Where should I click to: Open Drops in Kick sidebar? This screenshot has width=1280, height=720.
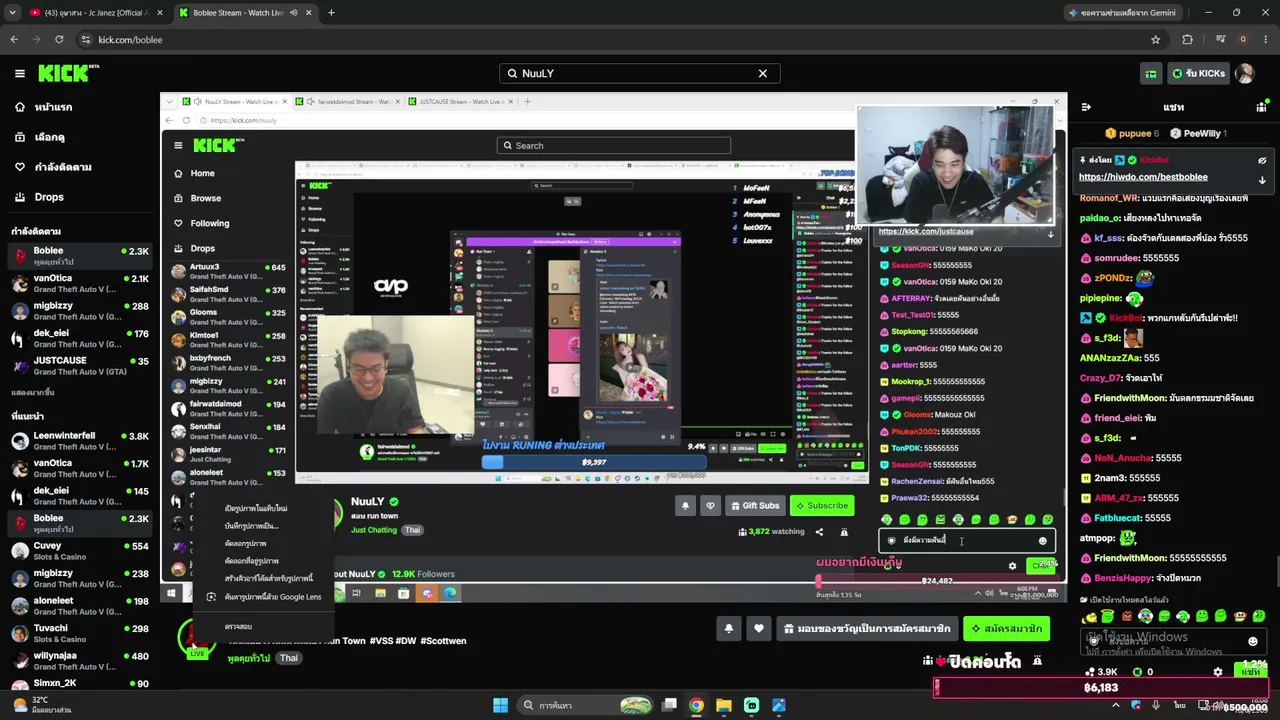pos(39,197)
